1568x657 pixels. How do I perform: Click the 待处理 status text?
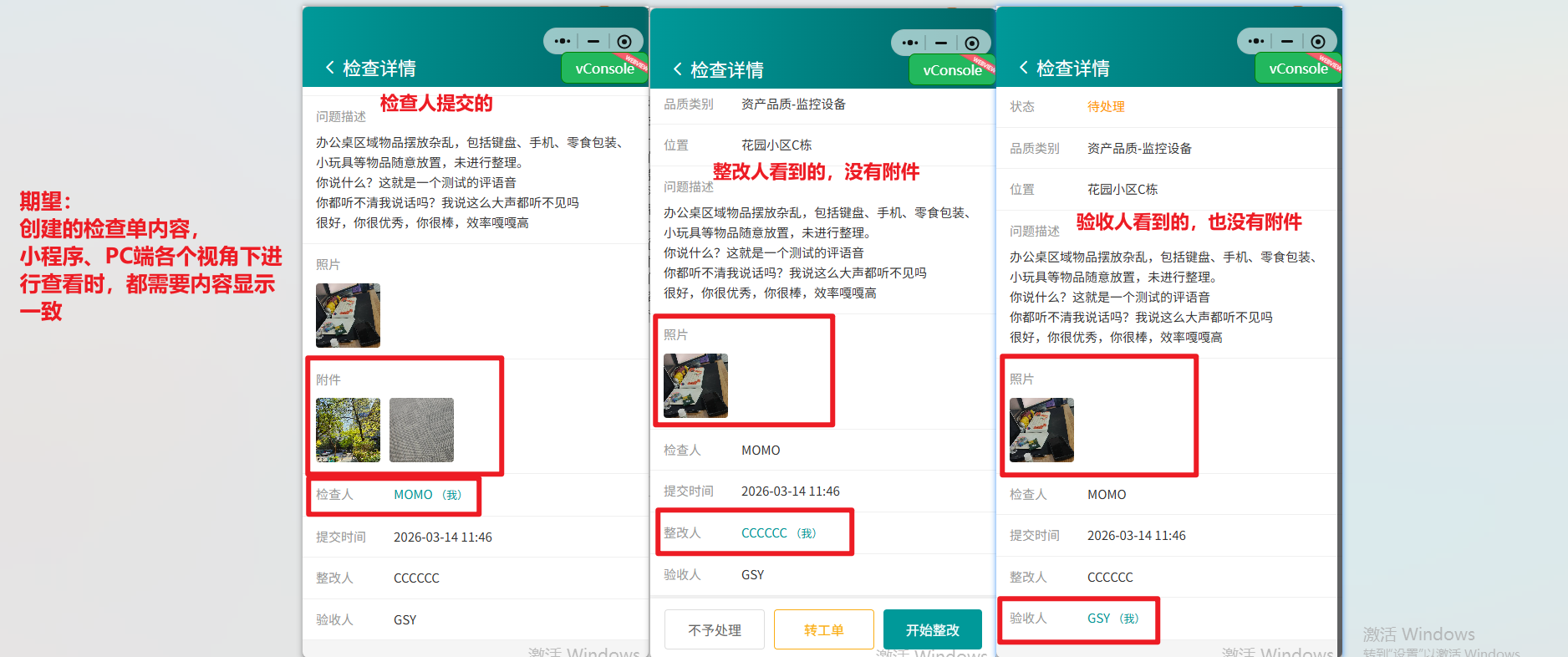1106,107
